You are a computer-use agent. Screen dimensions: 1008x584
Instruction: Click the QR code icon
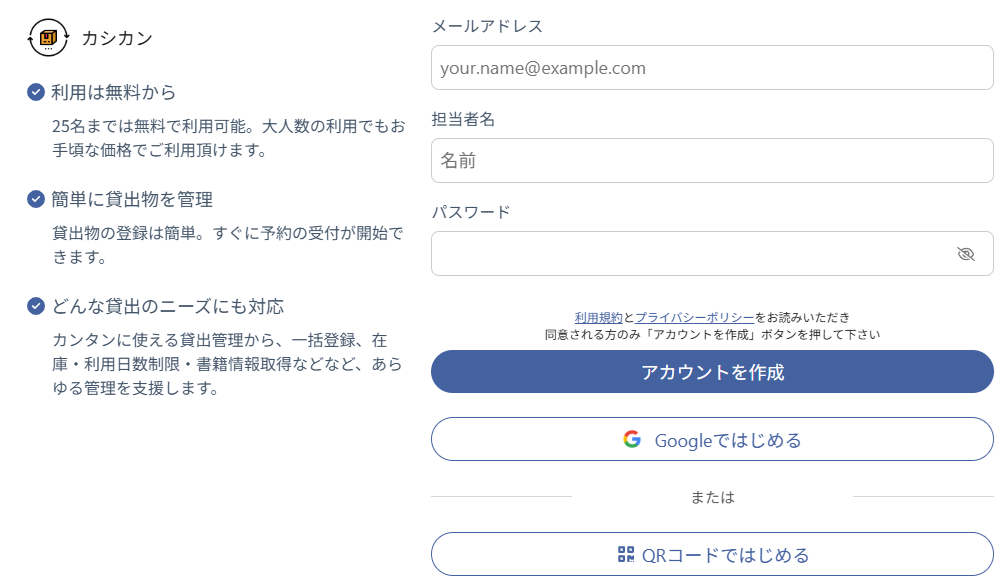click(626, 553)
